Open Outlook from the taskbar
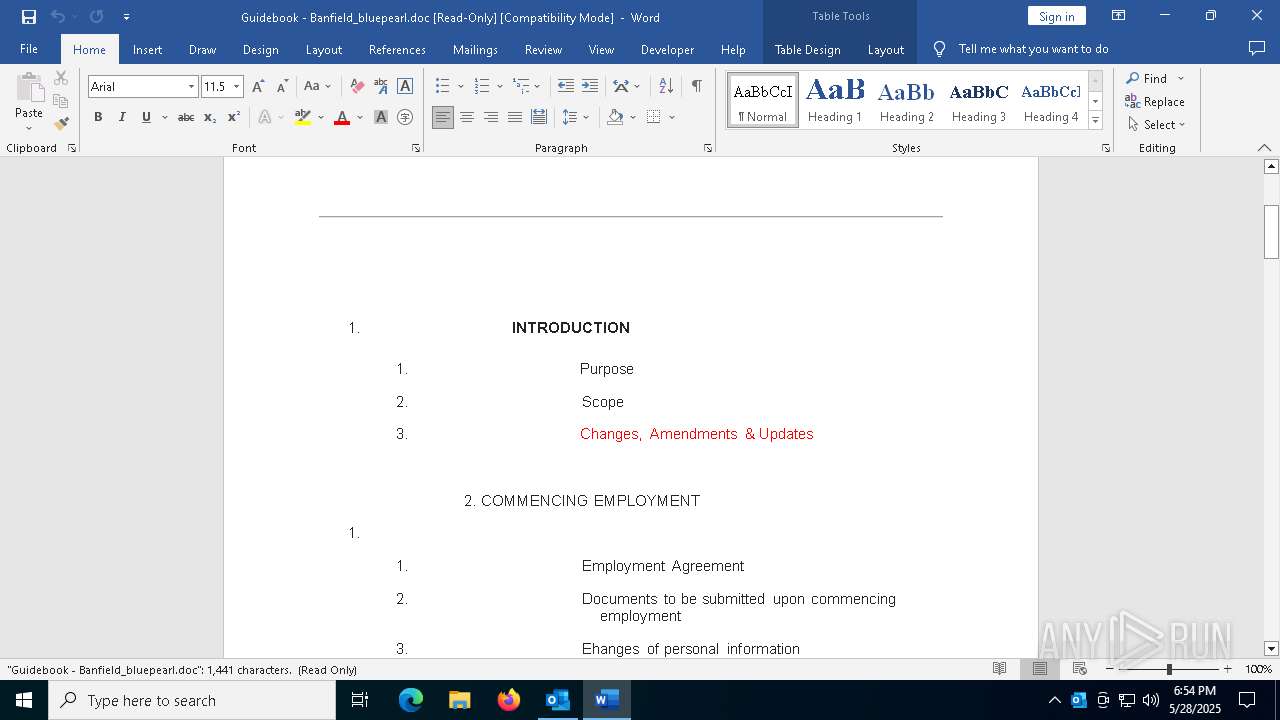Screen dimensions: 1280x720 tap(557, 700)
